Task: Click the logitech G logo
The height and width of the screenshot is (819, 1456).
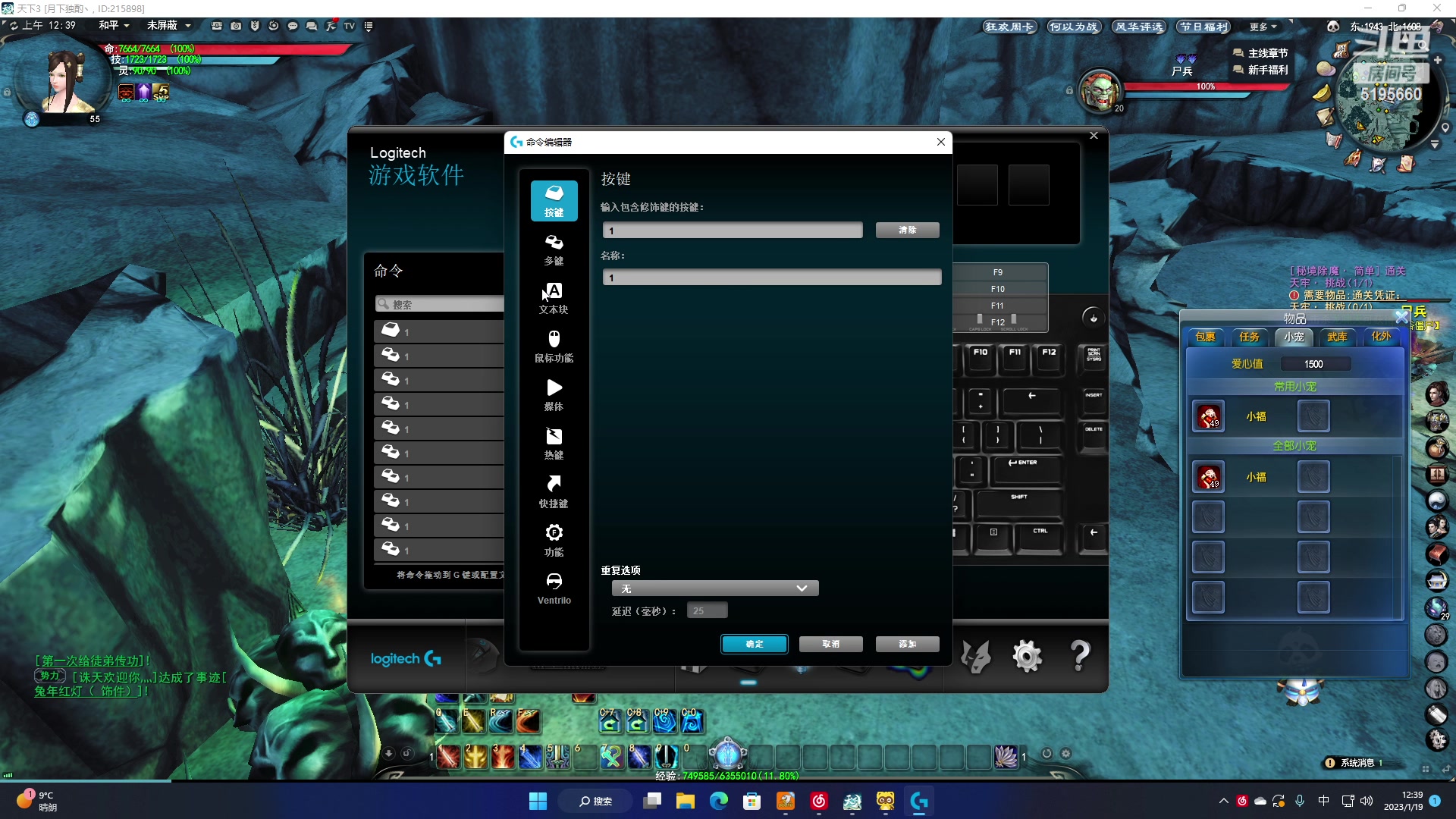Action: click(x=406, y=659)
